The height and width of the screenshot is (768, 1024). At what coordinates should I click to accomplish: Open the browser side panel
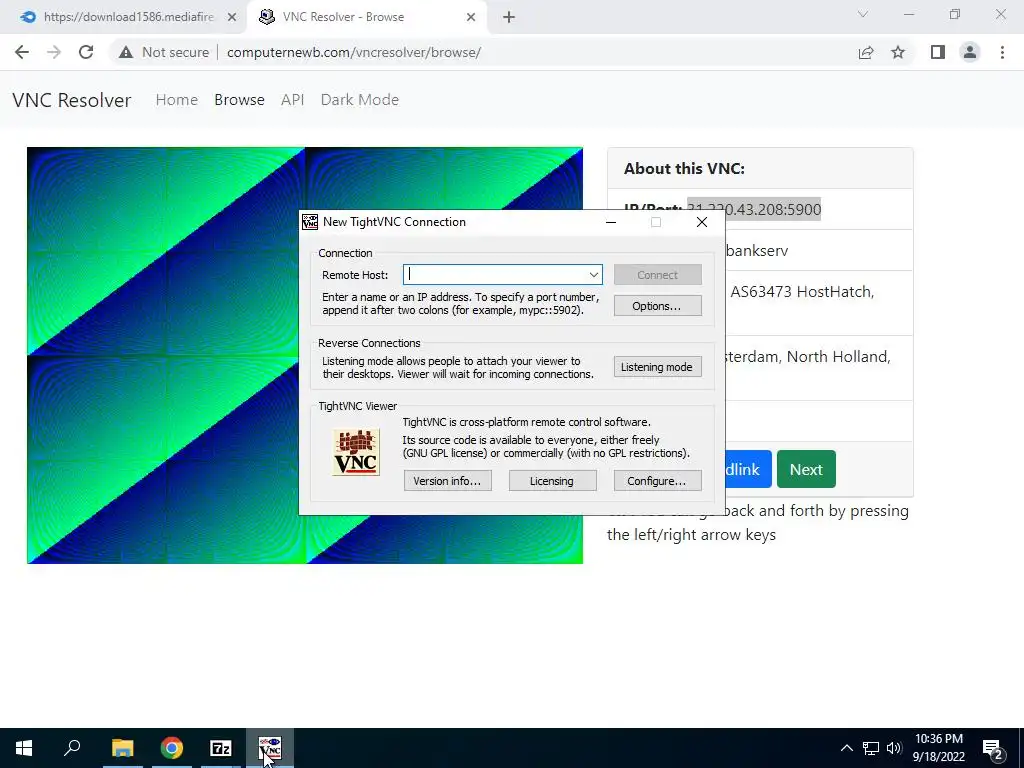click(938, 52)
